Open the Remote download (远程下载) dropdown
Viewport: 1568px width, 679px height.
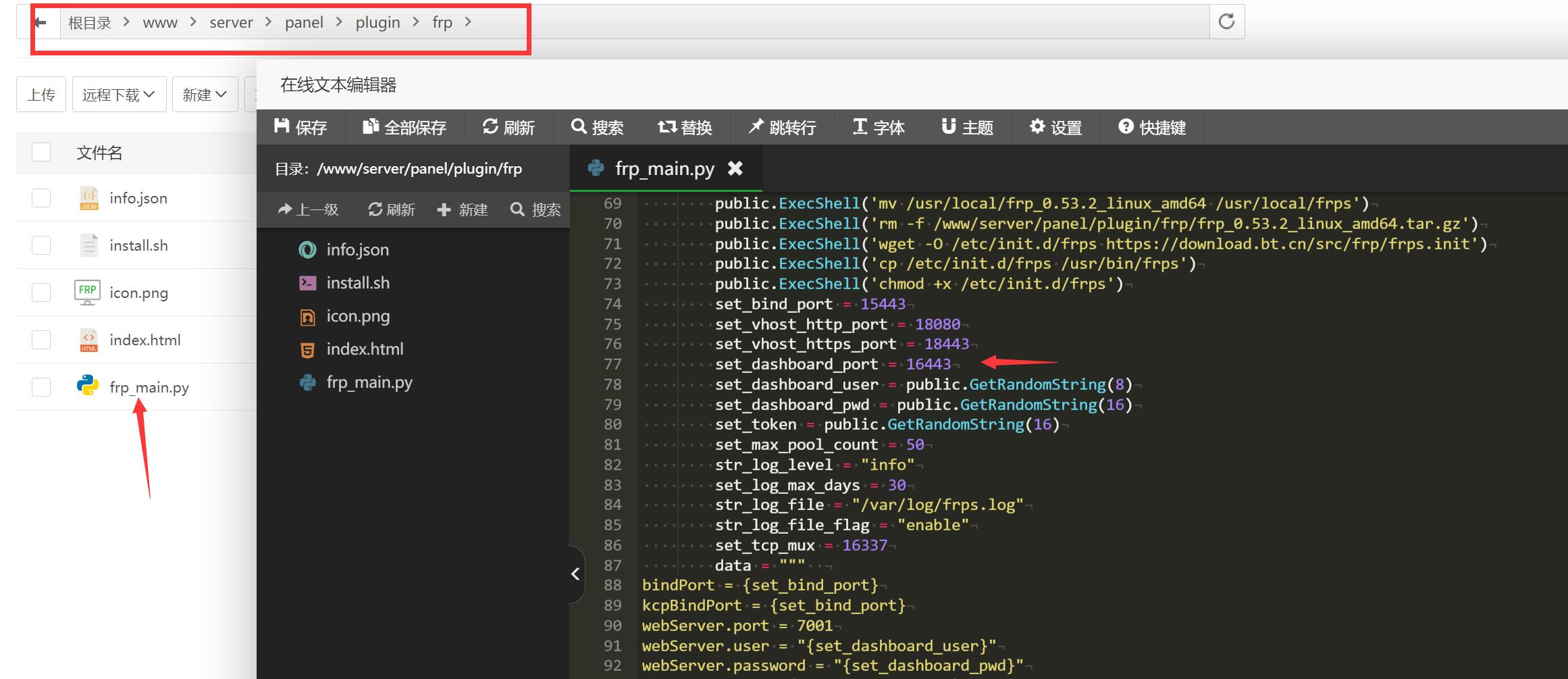(119, 95)
